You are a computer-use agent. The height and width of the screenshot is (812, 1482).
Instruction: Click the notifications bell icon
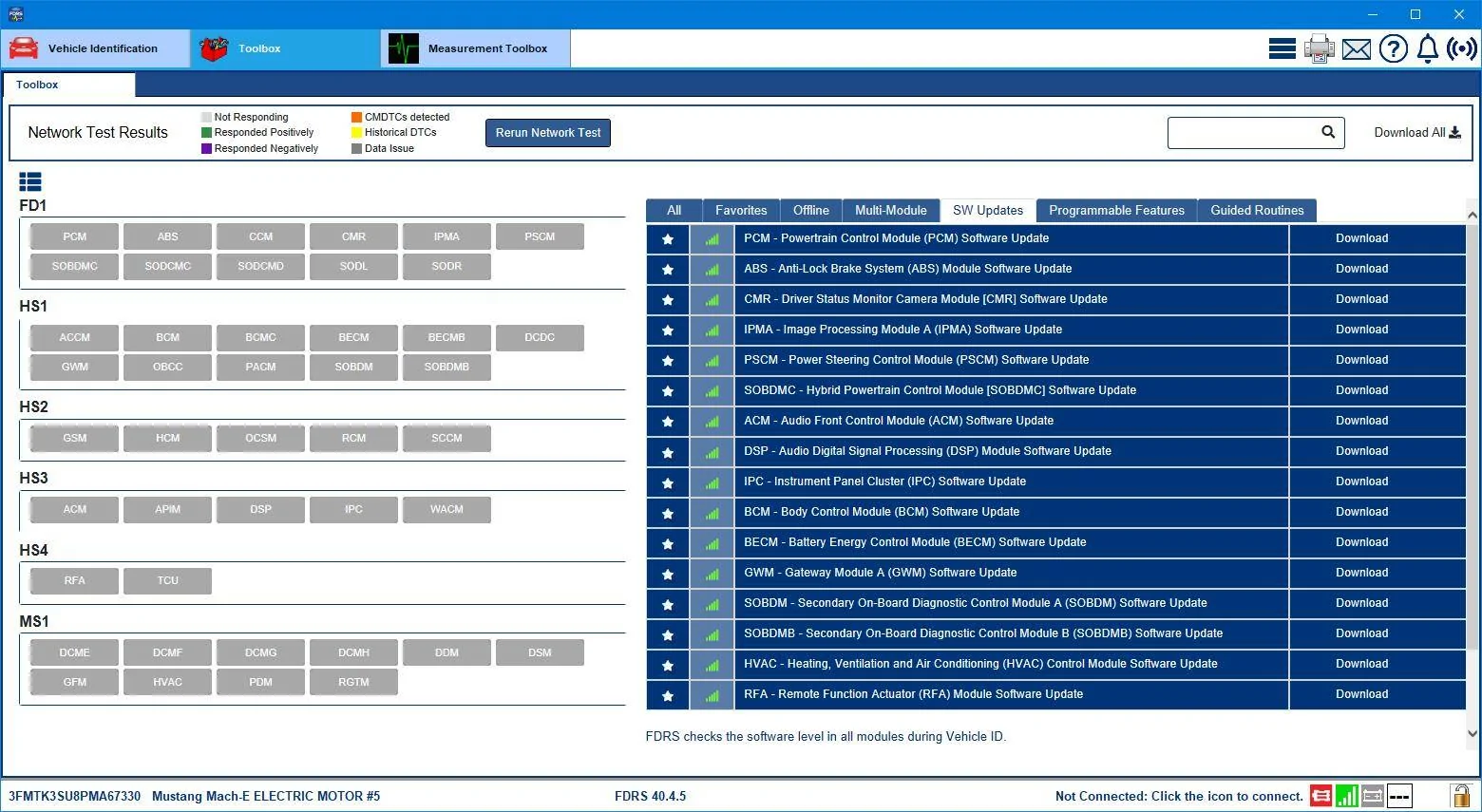1427,48
